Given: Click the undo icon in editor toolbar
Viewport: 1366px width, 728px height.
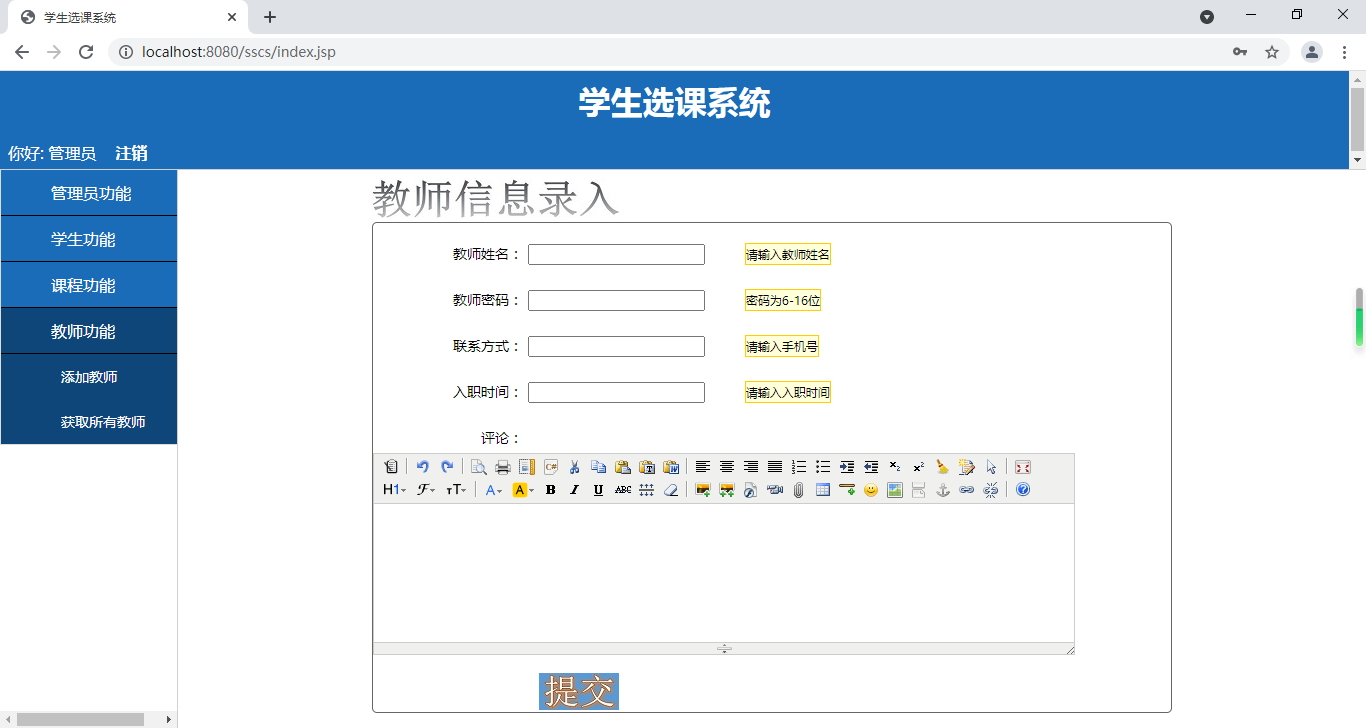Looking at the screenshot, I should click(423, 467).
